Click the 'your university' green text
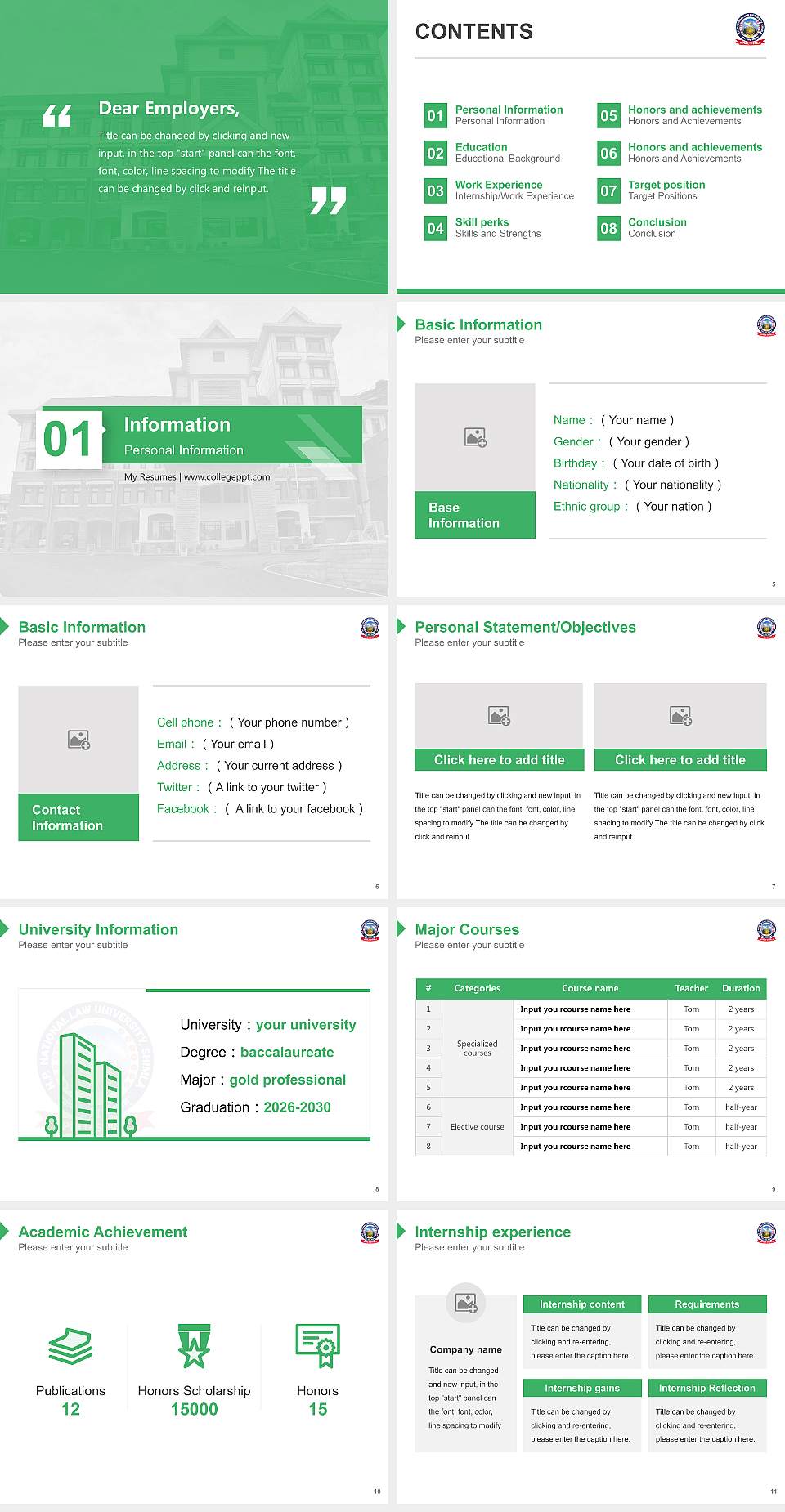 click(306, 1025)
